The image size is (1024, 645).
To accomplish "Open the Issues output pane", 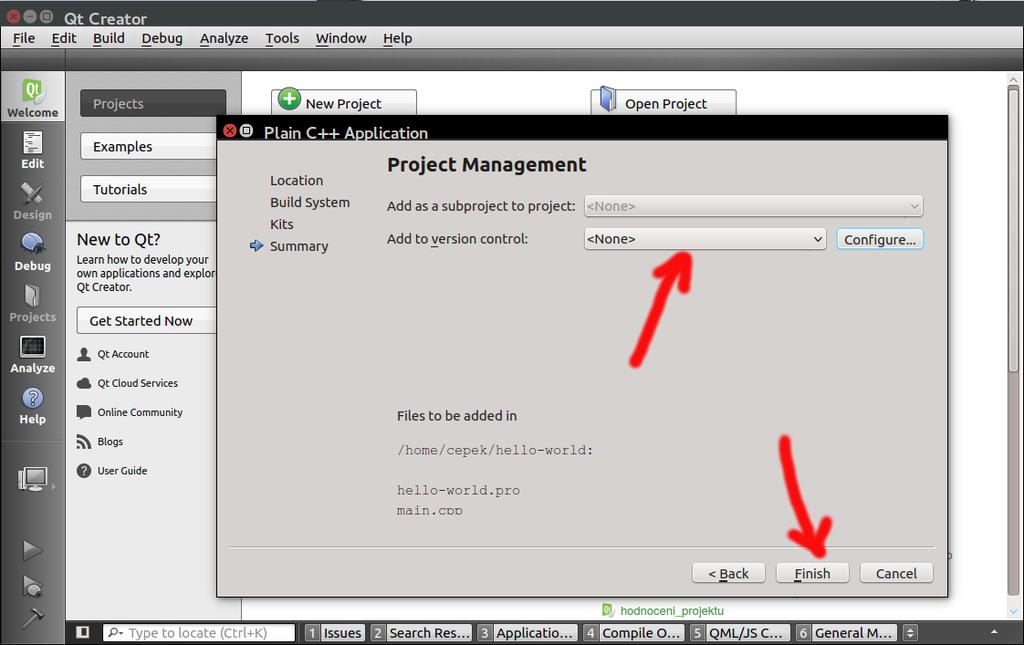I will (x=334, y=632).
